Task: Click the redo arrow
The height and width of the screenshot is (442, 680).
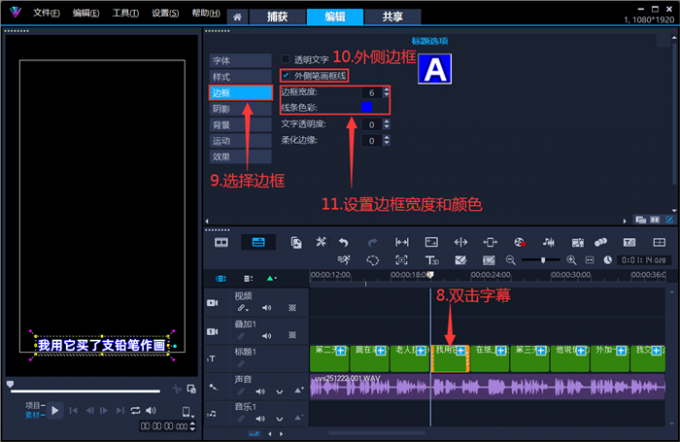Action: (372, 242)
